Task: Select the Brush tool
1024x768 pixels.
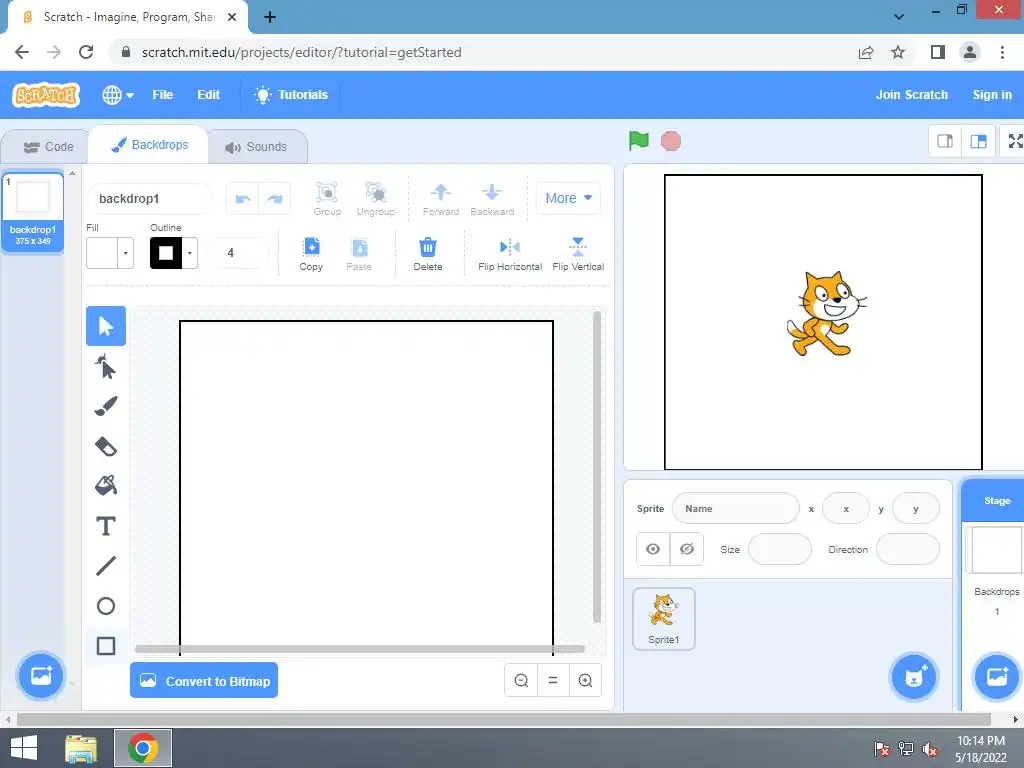Action: (106, 406)
